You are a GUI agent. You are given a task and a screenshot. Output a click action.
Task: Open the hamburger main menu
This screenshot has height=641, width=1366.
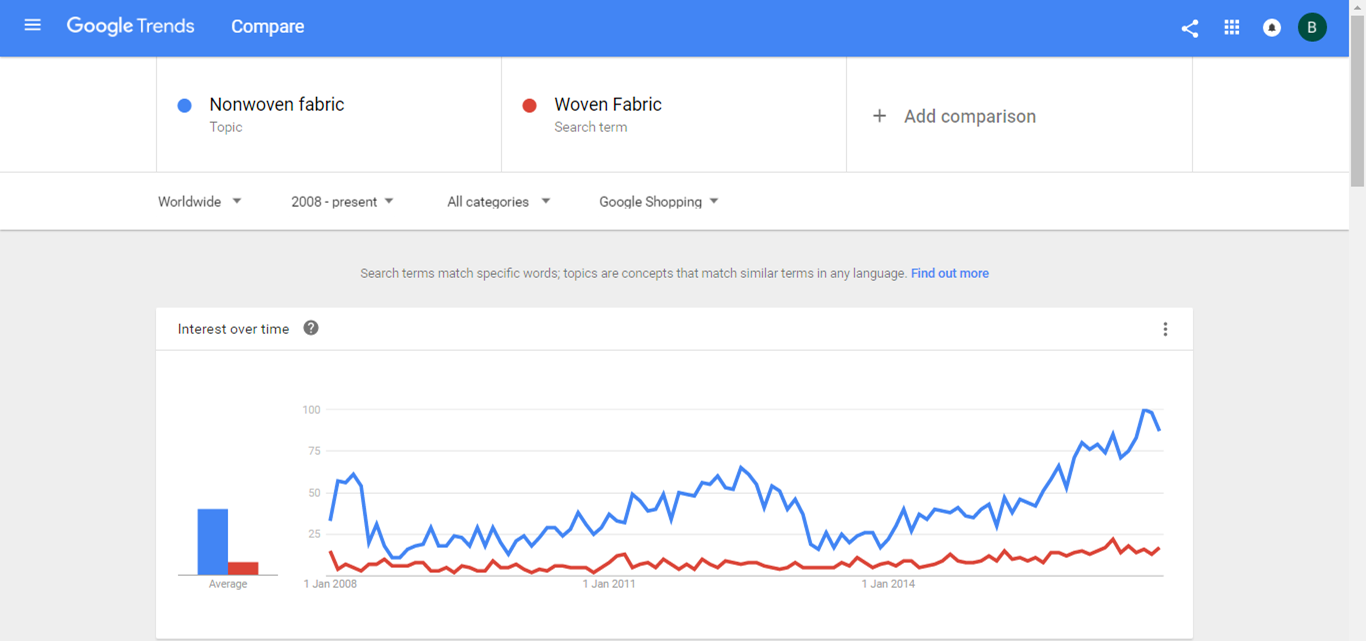click(32, 25)
